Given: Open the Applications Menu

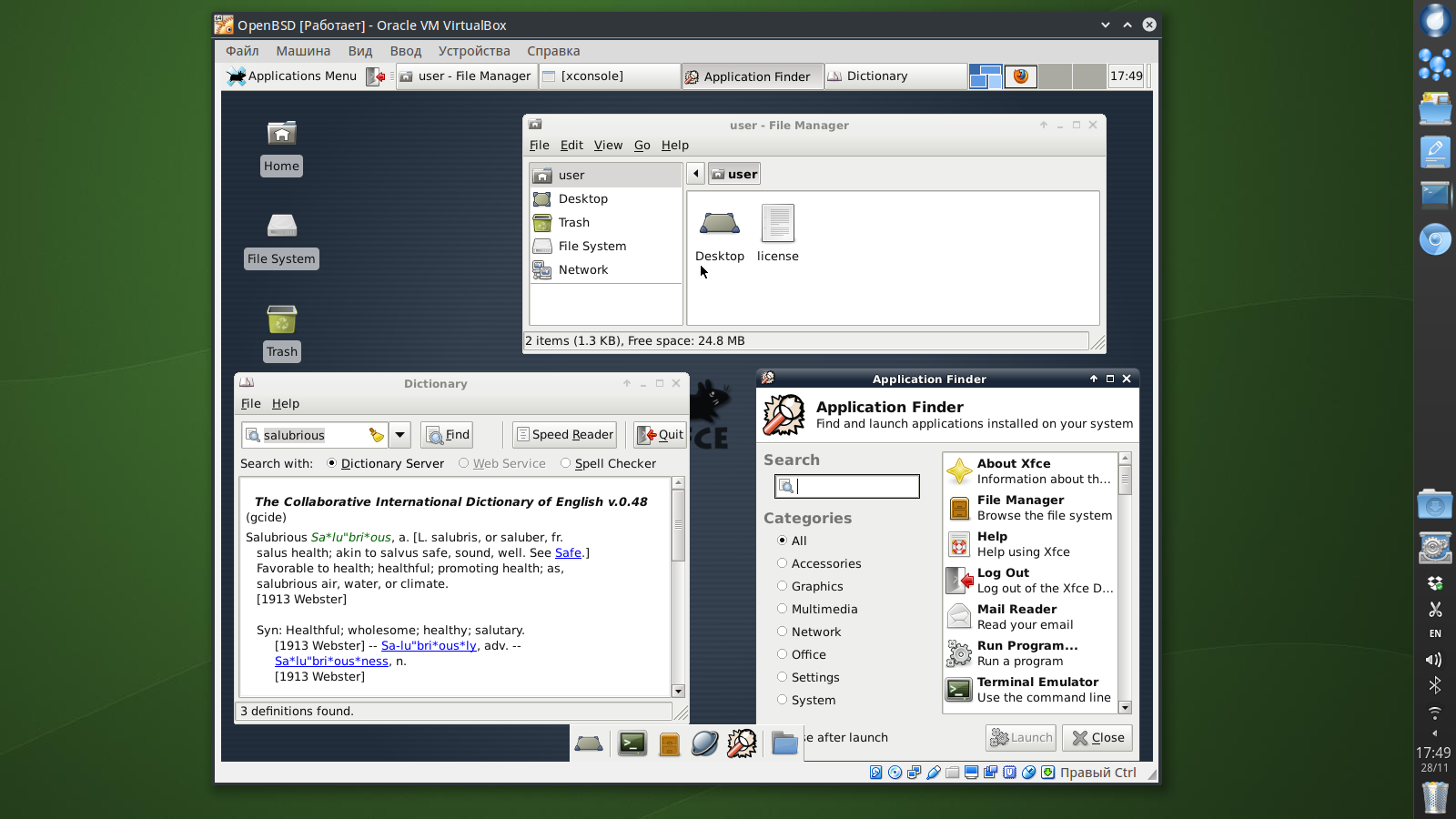Looking at the screenshot, I should 291,76.
